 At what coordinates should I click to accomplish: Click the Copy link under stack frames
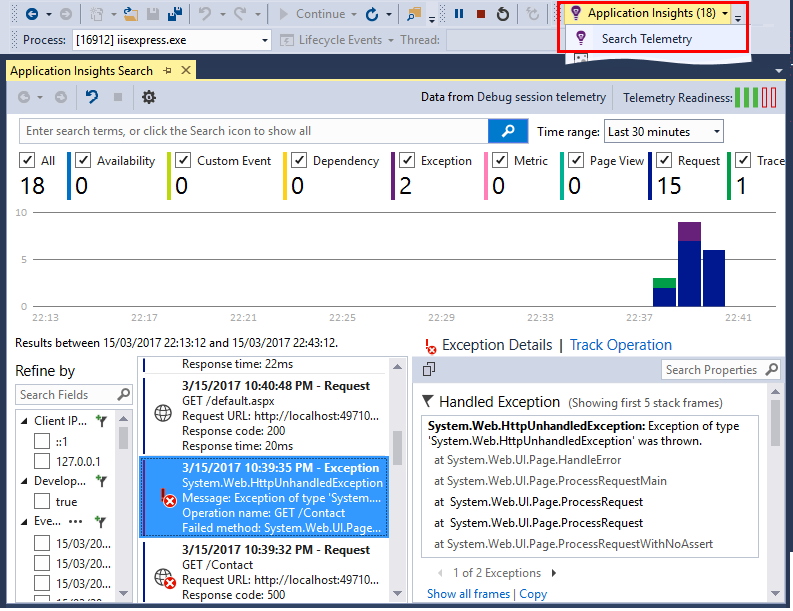(533, 594)
